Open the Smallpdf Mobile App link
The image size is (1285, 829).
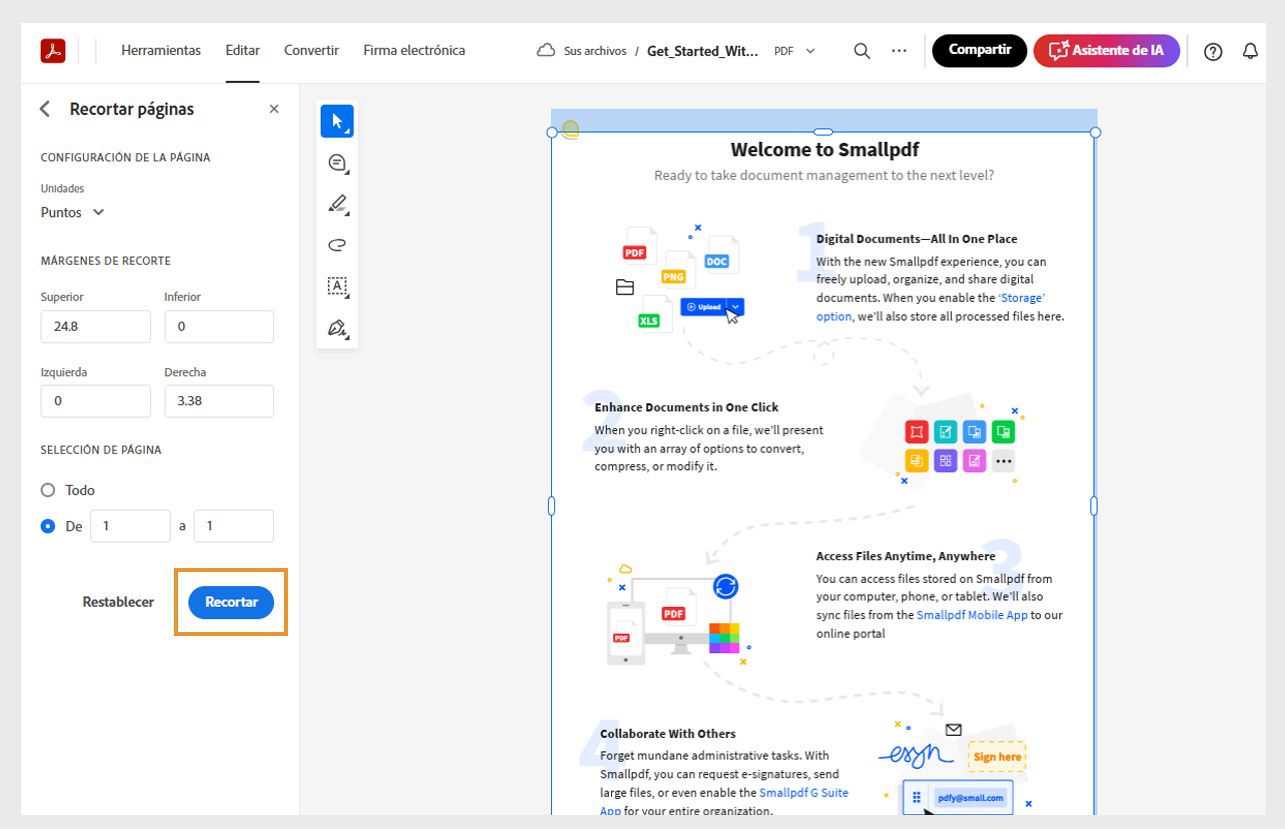pyautogui.click(x=972, y=615)
